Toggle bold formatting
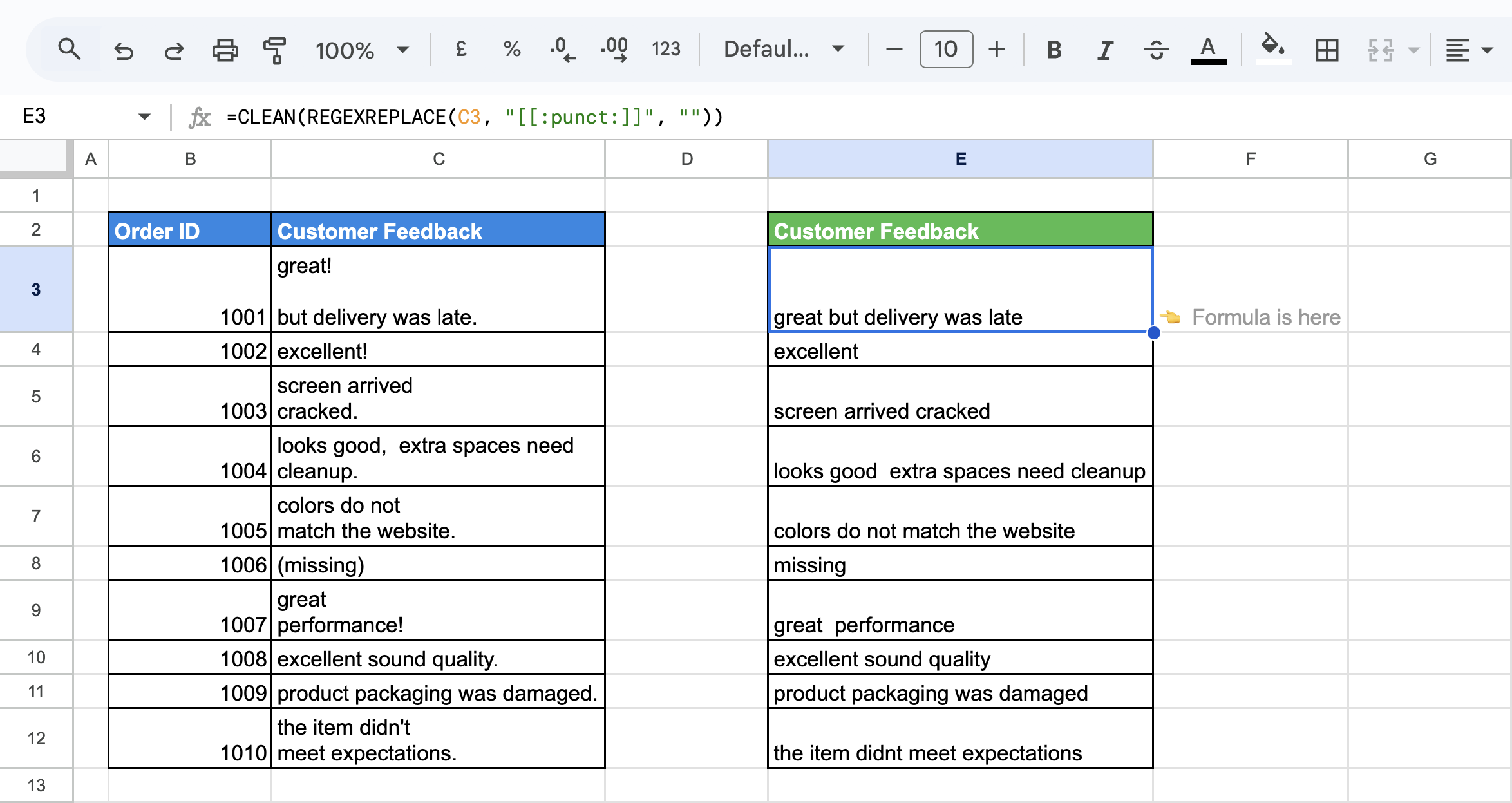This screenshot has width=1512, height=803. coord(1054,50)
